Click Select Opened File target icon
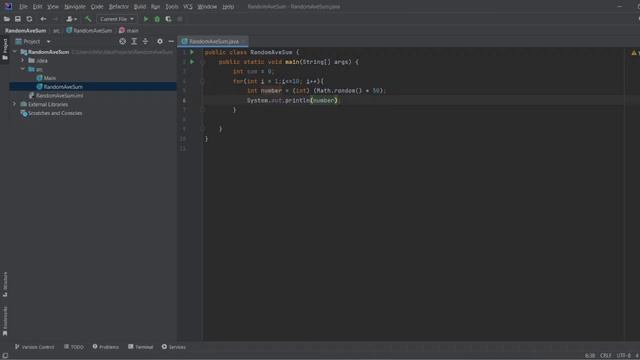 point(122,42)
